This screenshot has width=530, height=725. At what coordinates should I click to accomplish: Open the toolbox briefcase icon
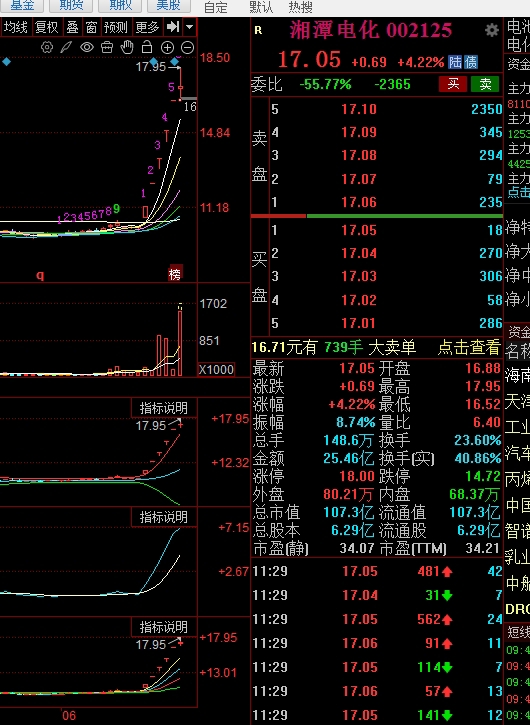(107, 47)
